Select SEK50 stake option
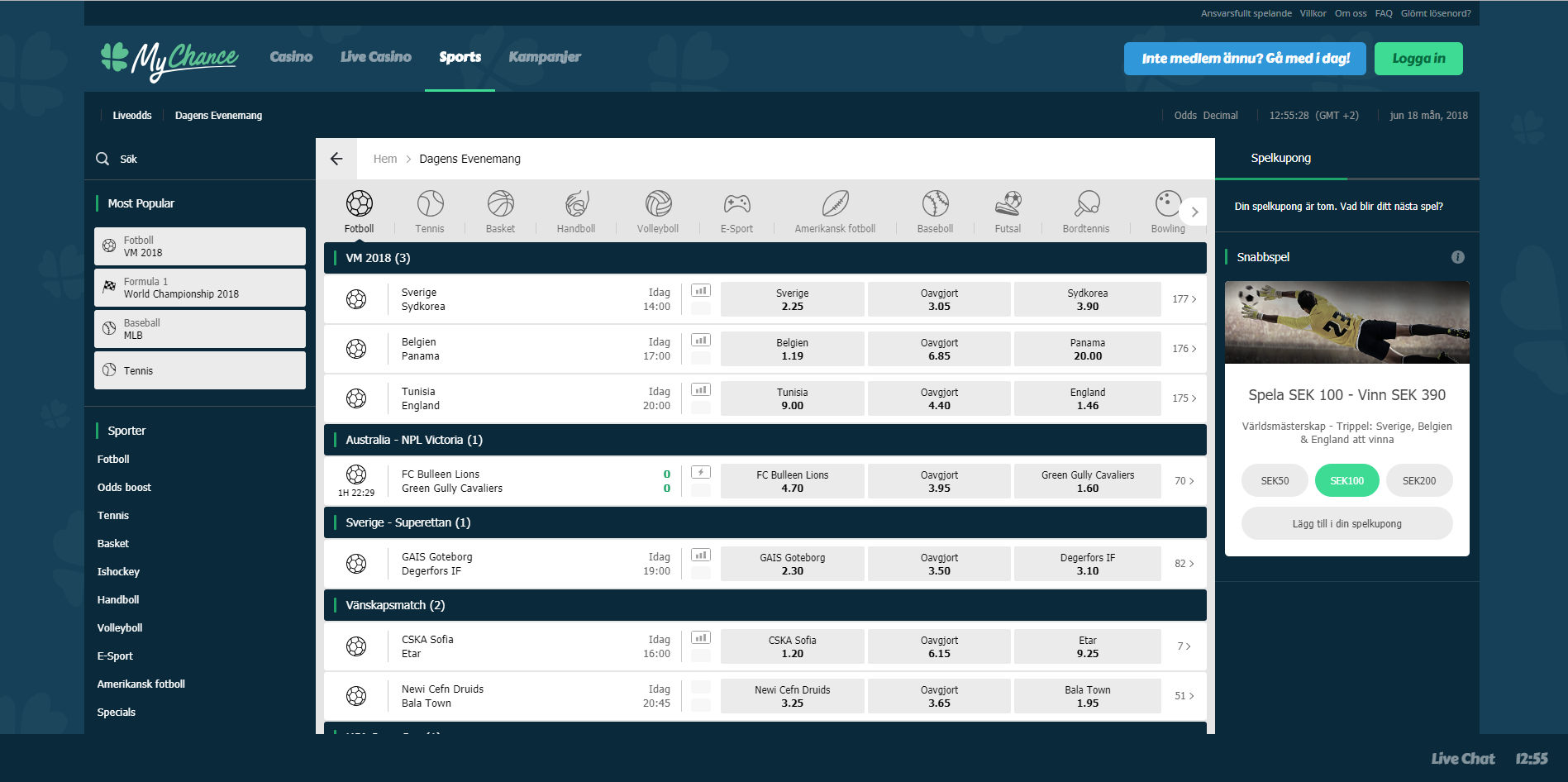 pos(1275,480)
